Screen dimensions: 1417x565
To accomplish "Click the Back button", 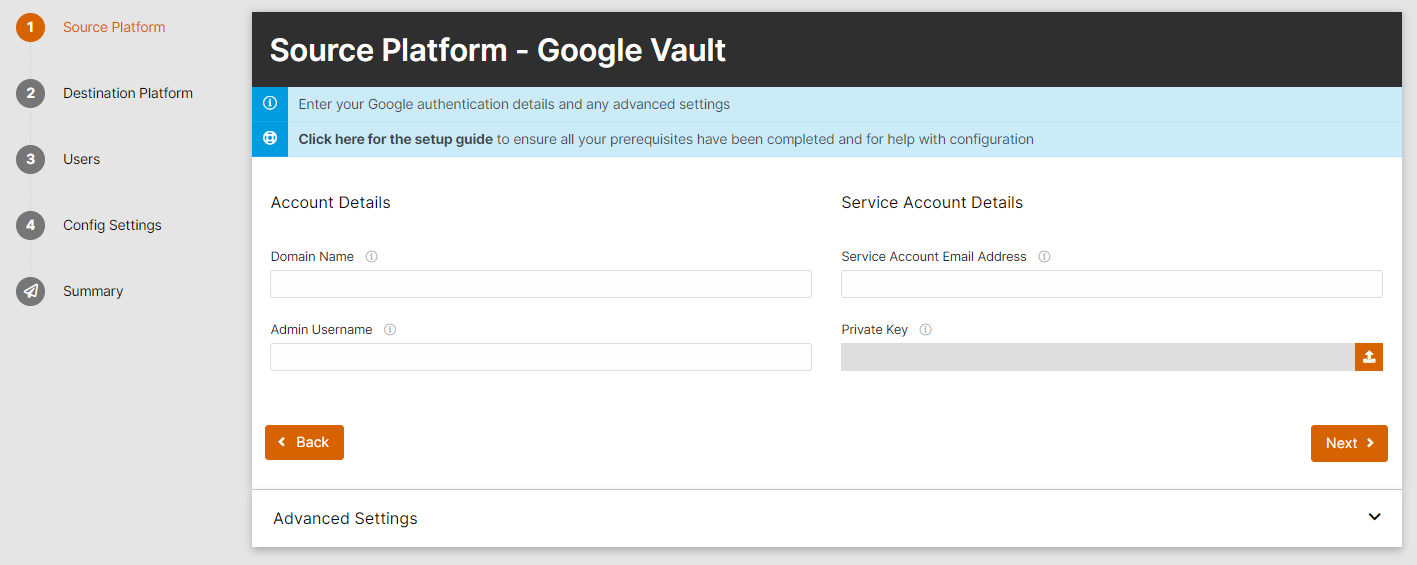I will click(x=304, y=442).
